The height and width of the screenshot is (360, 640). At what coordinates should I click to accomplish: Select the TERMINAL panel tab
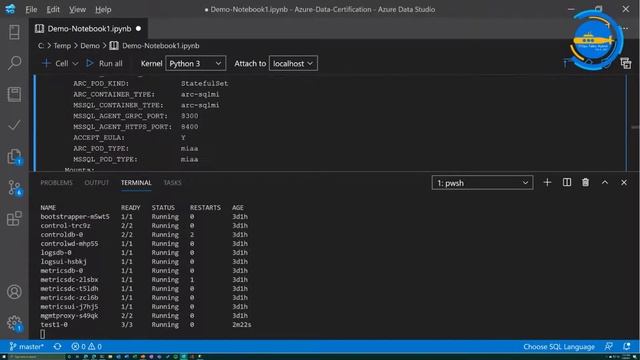[x=136, y=182]
